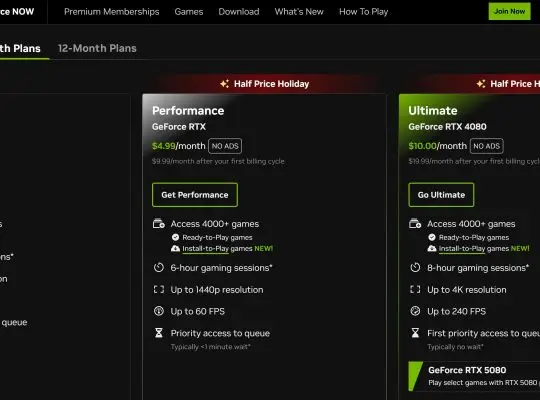Click checkmark icon beside Performance Ready-to-Play games
The width and height of the screenshot is (540, 400).
[175, 237]
